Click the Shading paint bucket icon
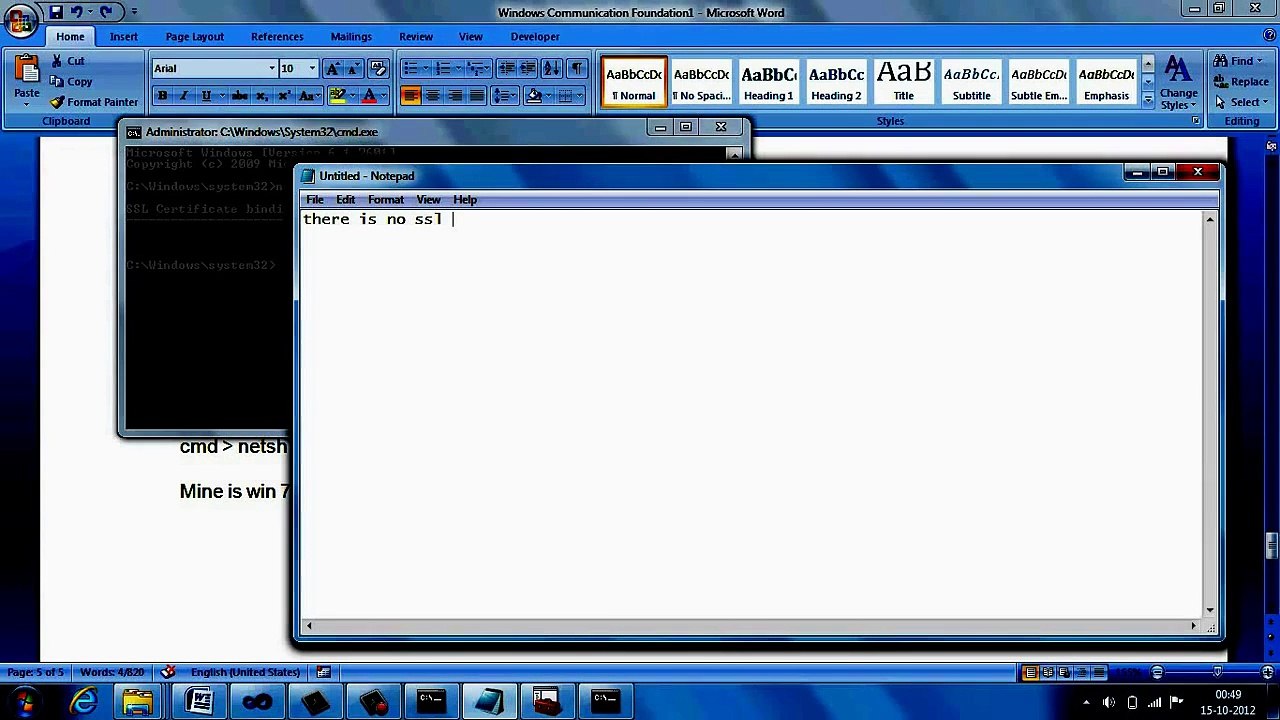Viewport: 1280px width, 720px height. tap(533, 96)
